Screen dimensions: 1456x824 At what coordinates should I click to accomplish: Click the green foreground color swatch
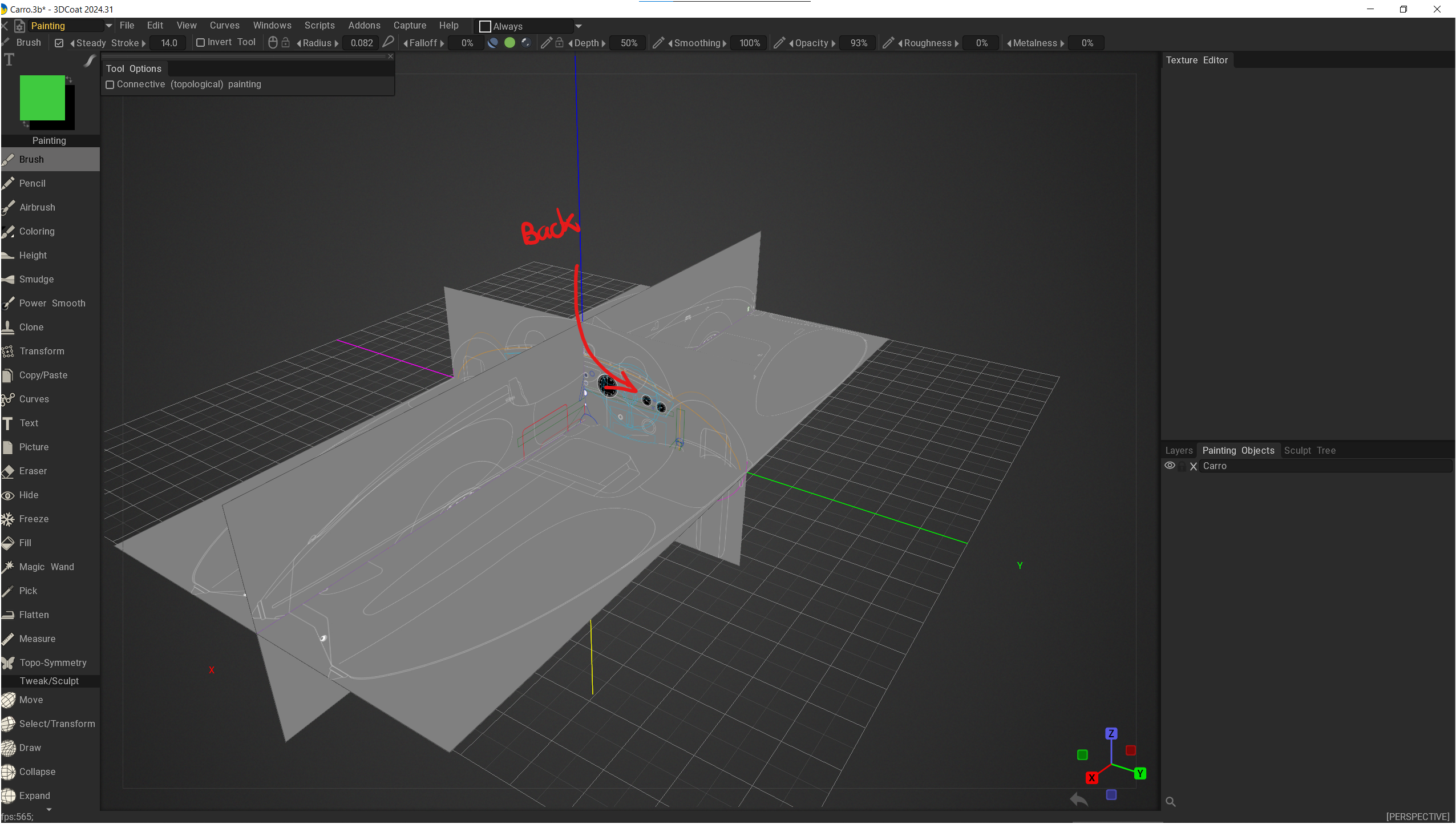[42, 97]
